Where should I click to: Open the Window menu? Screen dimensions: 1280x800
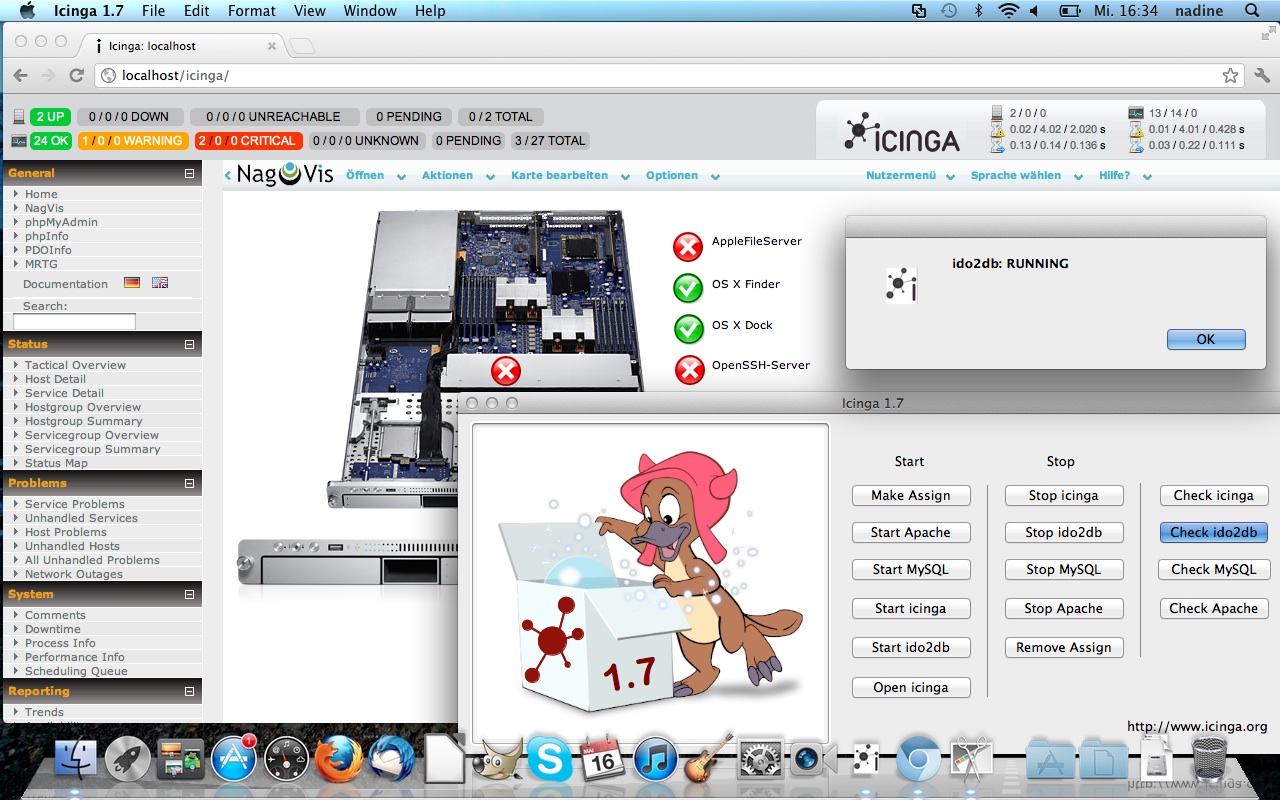pos(370,11)
